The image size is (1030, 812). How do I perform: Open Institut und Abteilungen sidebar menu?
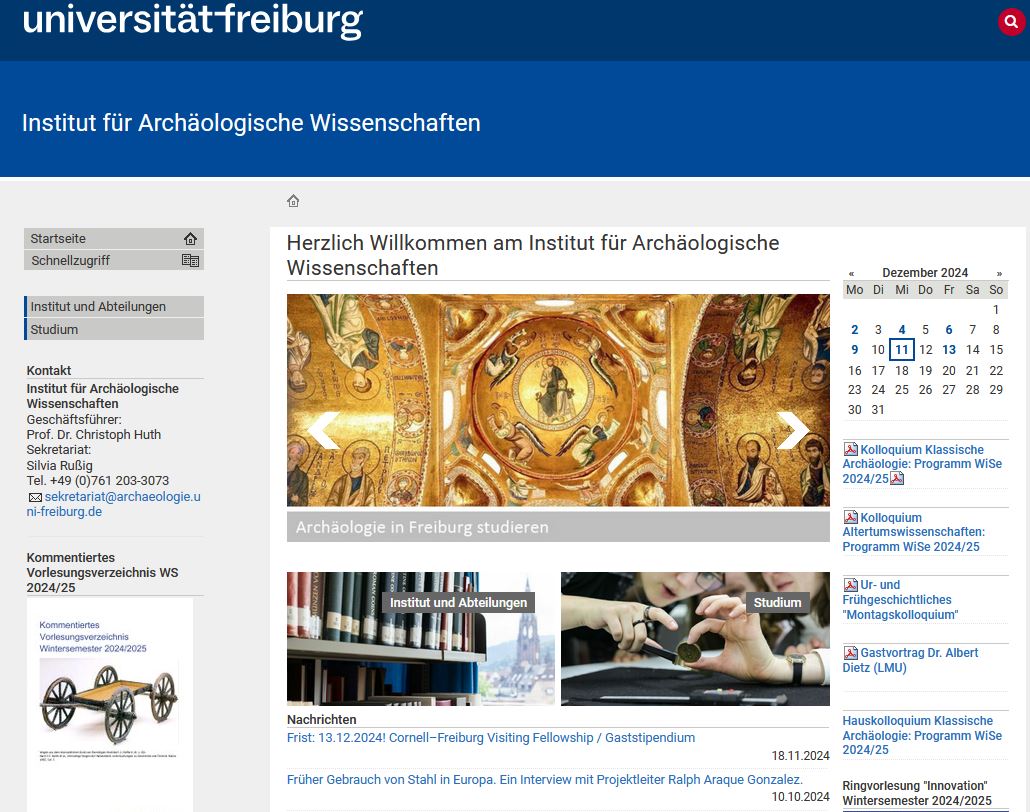114,306
